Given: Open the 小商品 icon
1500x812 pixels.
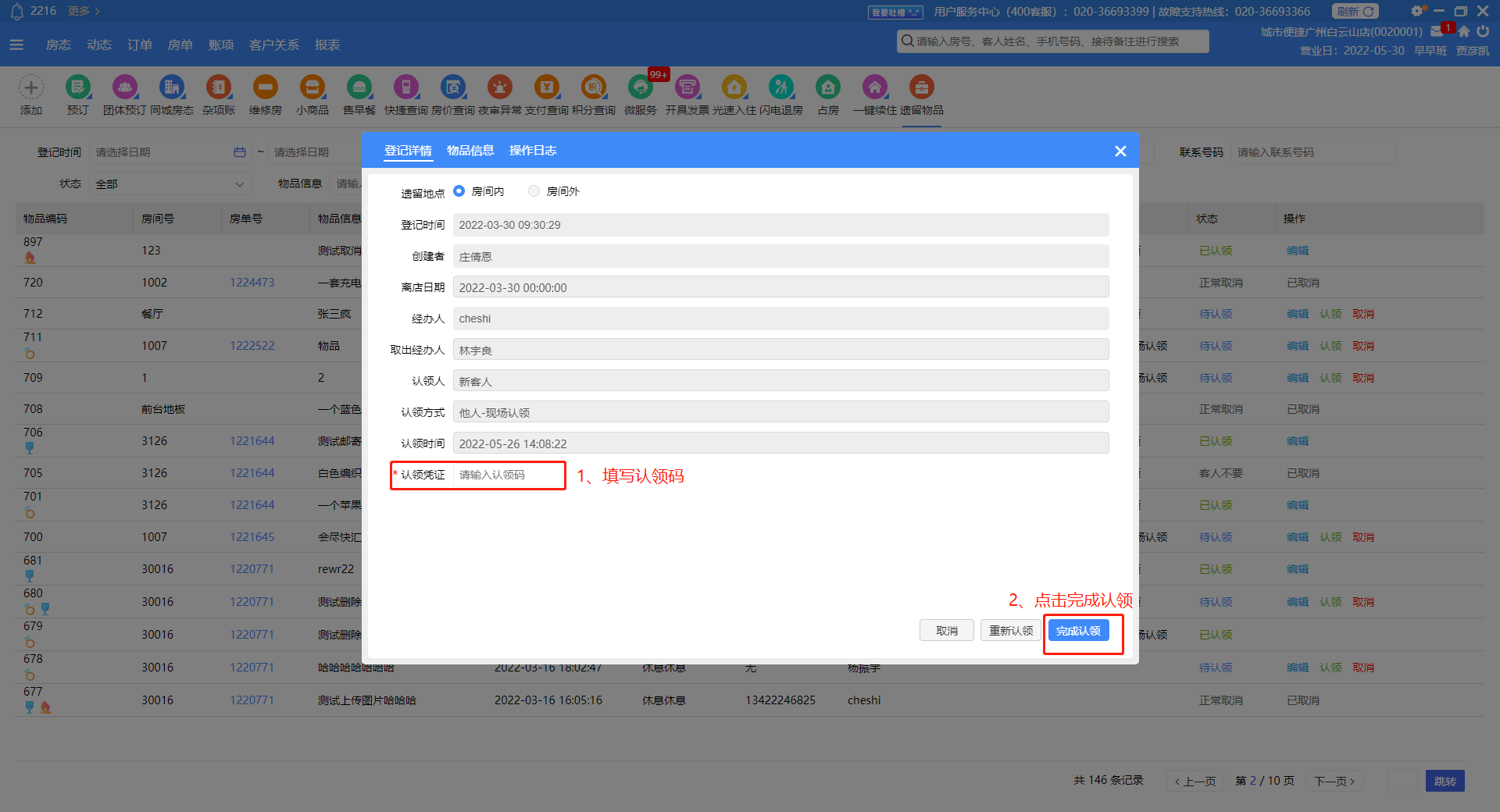Looking at the screenshot, I should tap(312, 87).
